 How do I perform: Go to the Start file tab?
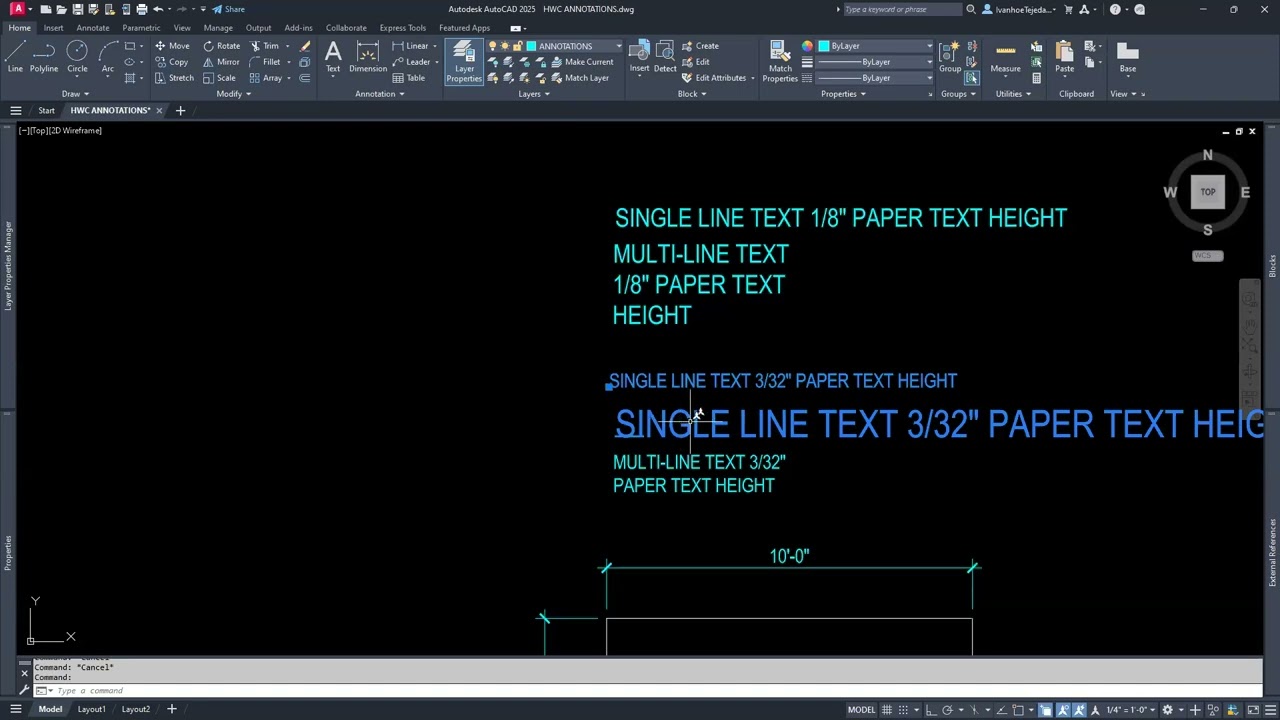point(46,110)
